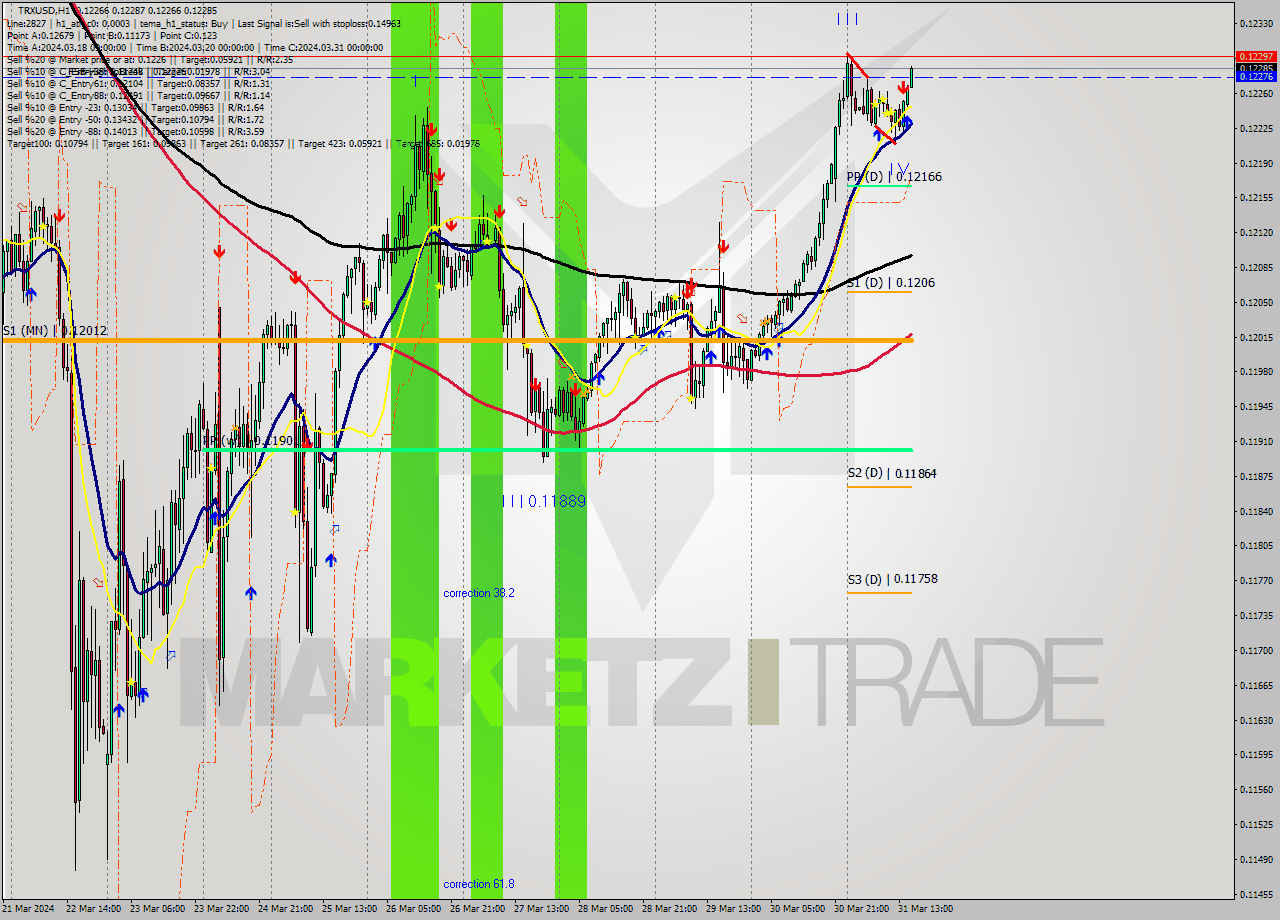
Task: Select the 'Sell %20 @ Entry -50' line
Action: (x=135, y=119)
